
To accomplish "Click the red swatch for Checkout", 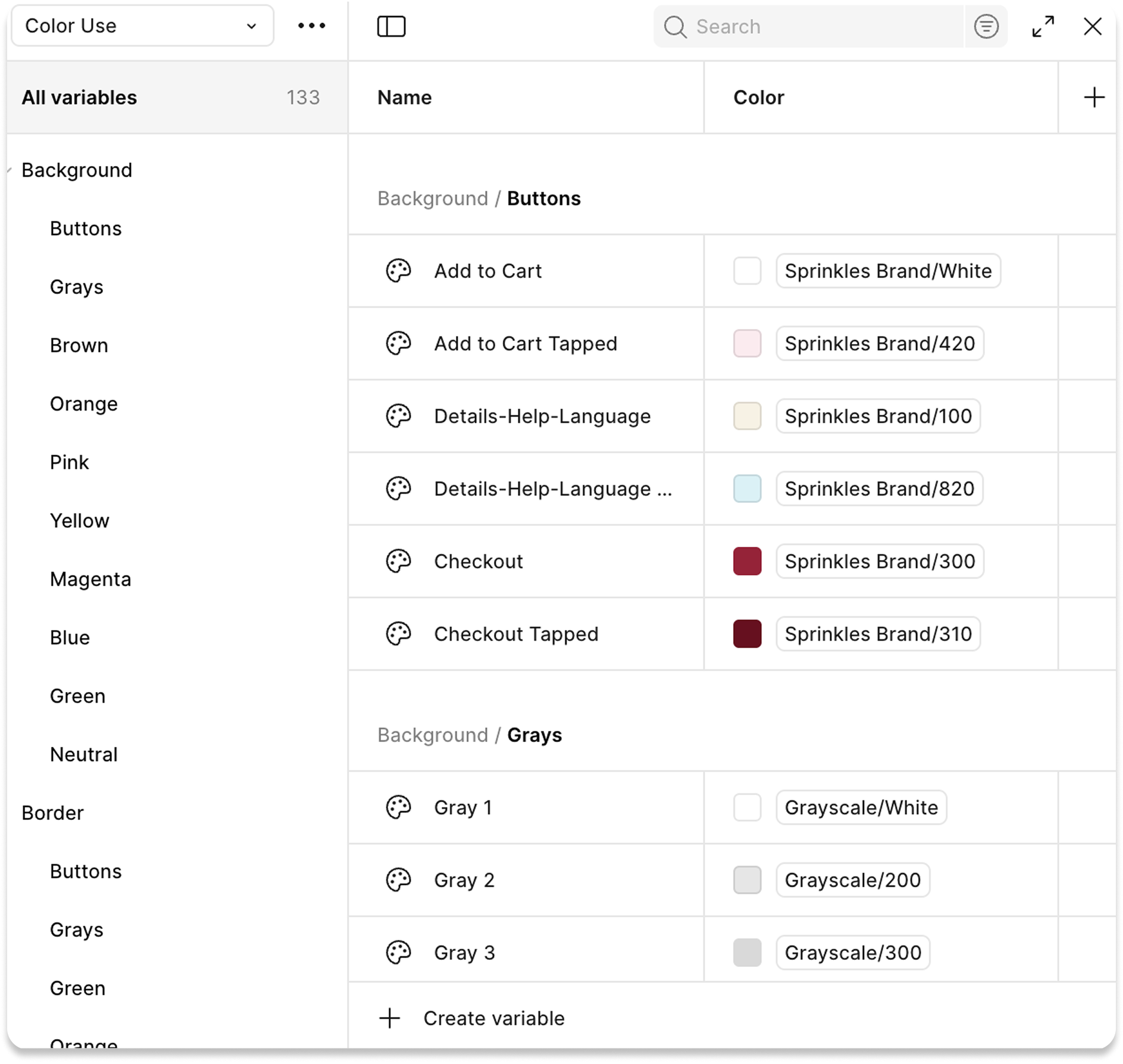I will (747, 561).
